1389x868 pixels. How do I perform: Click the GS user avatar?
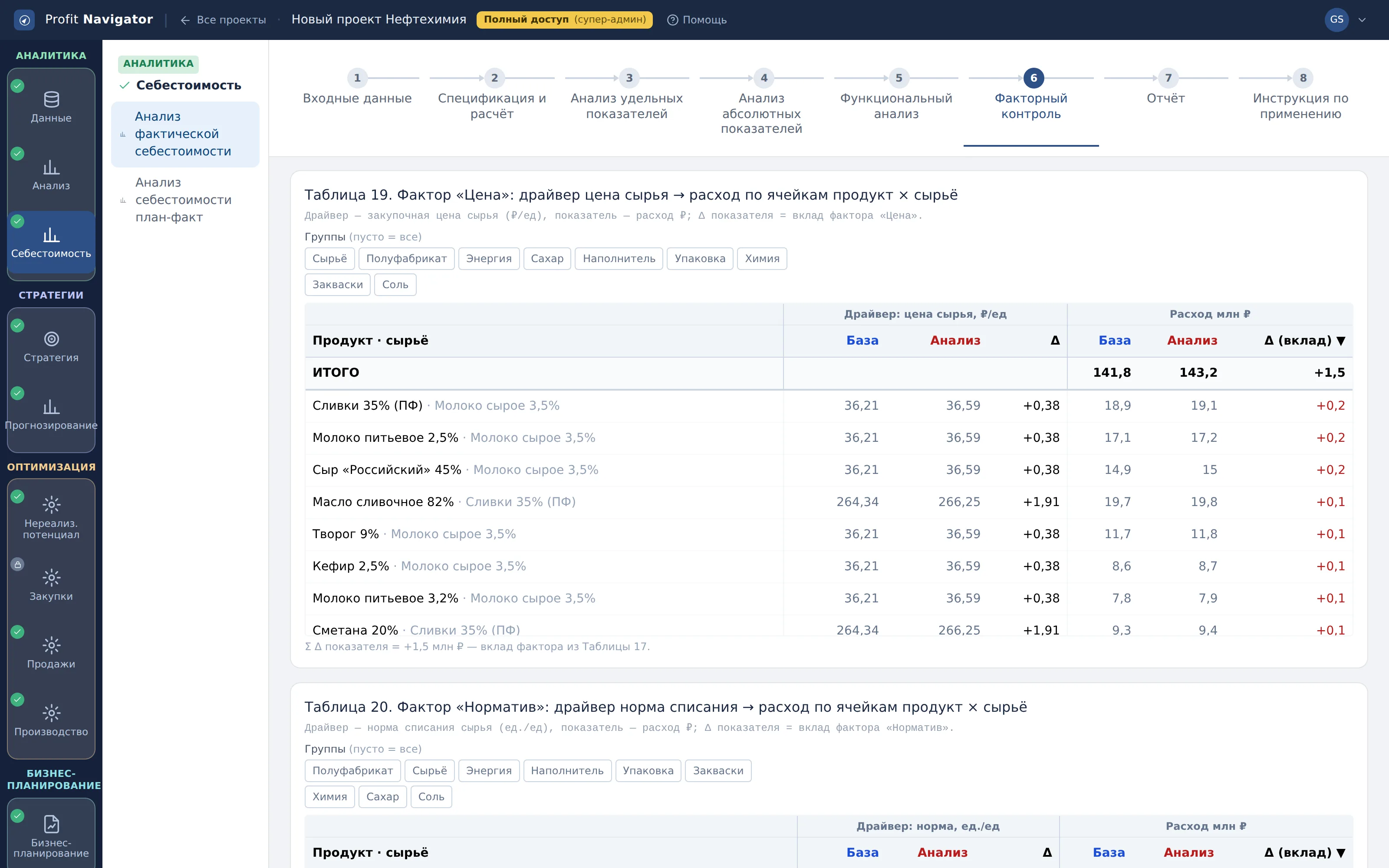coord(1336,20)
